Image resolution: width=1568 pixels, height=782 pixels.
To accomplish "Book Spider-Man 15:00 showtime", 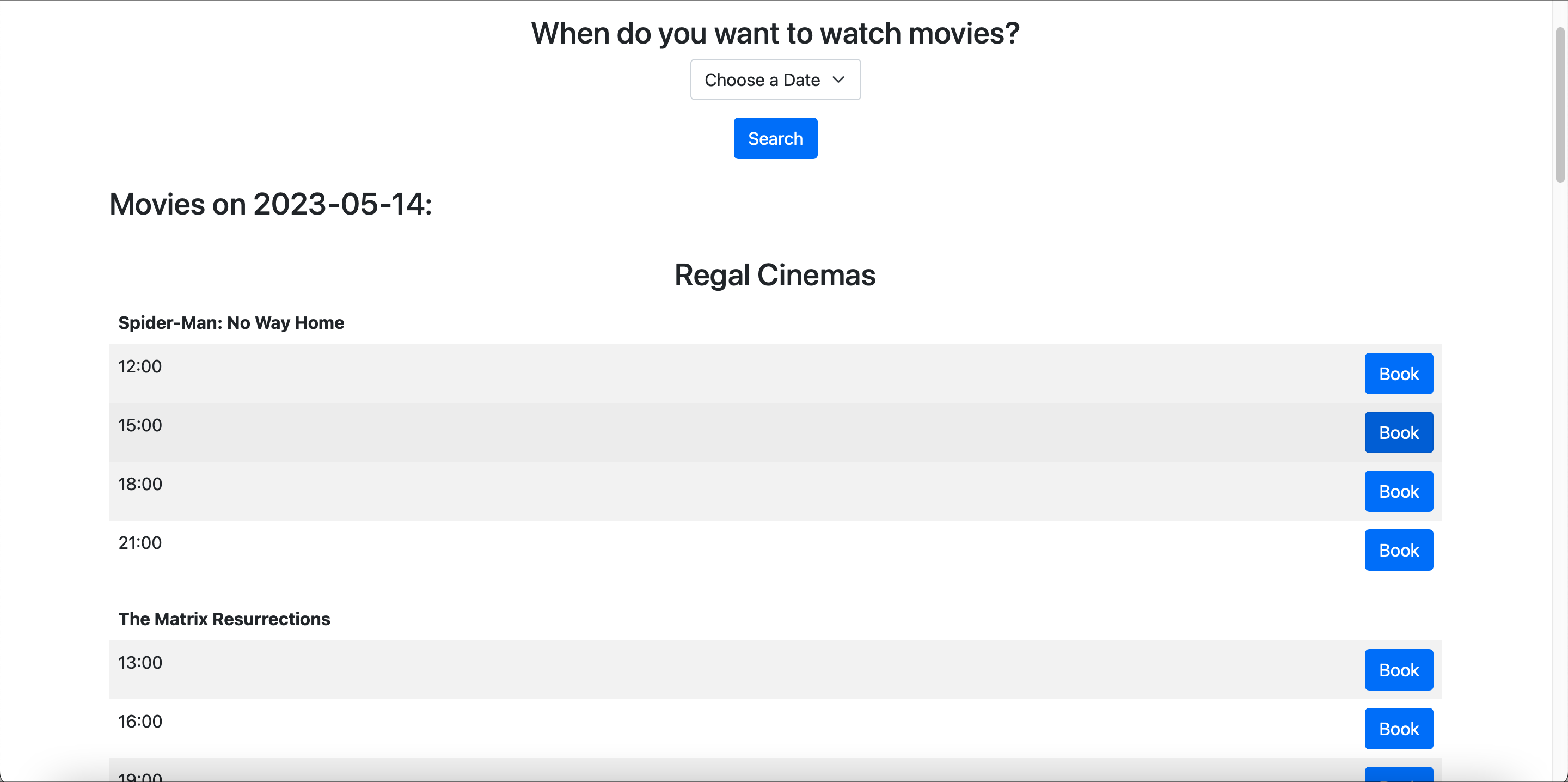I will tap(1398, 432).
